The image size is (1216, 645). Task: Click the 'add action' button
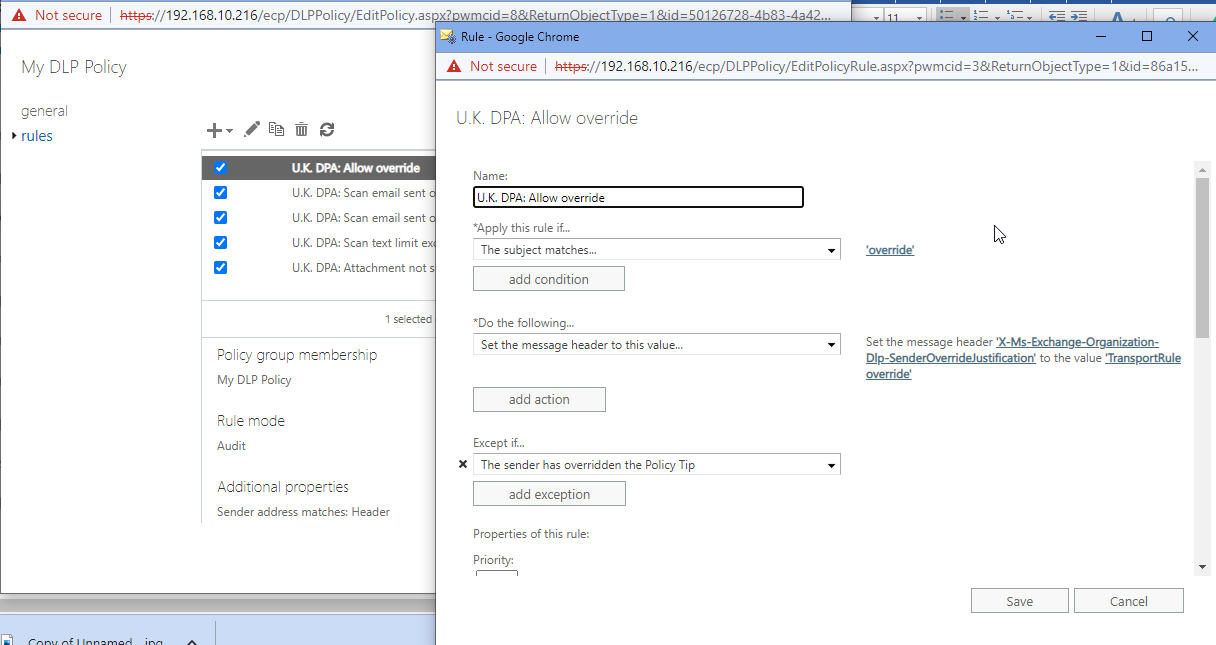pos(539,399)
